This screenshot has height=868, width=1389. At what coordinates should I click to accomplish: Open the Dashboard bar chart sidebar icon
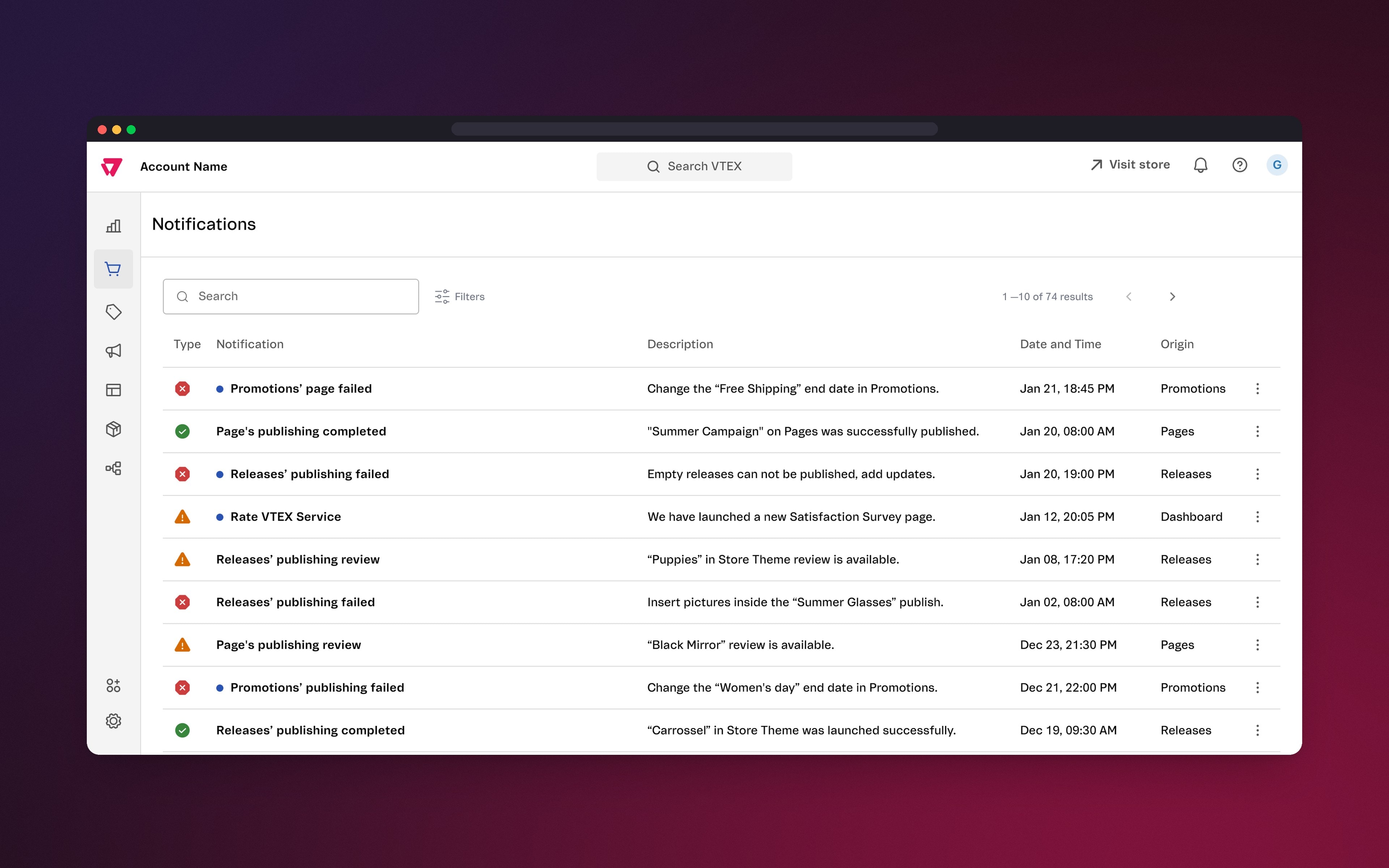pos(114,226)
